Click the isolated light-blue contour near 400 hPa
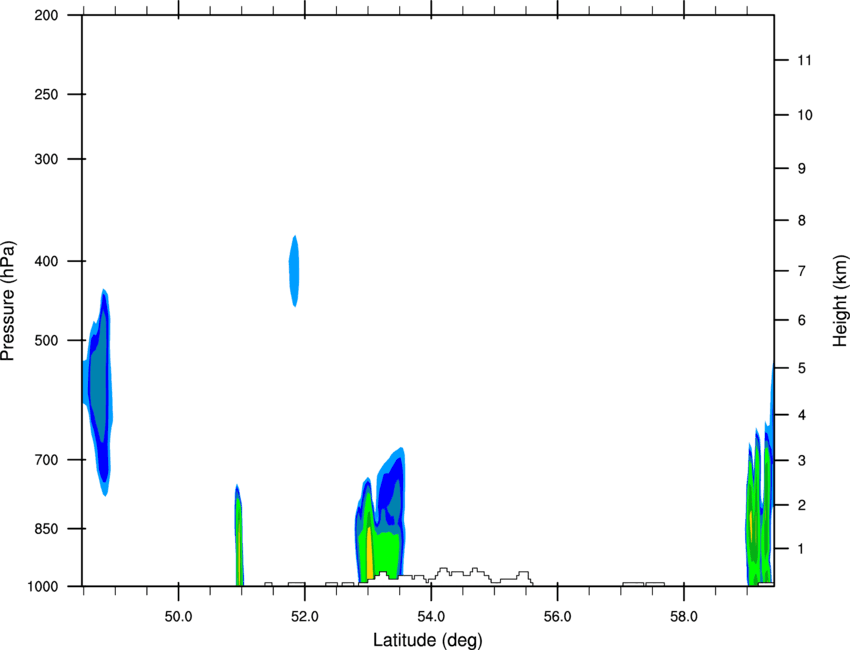 294,271
